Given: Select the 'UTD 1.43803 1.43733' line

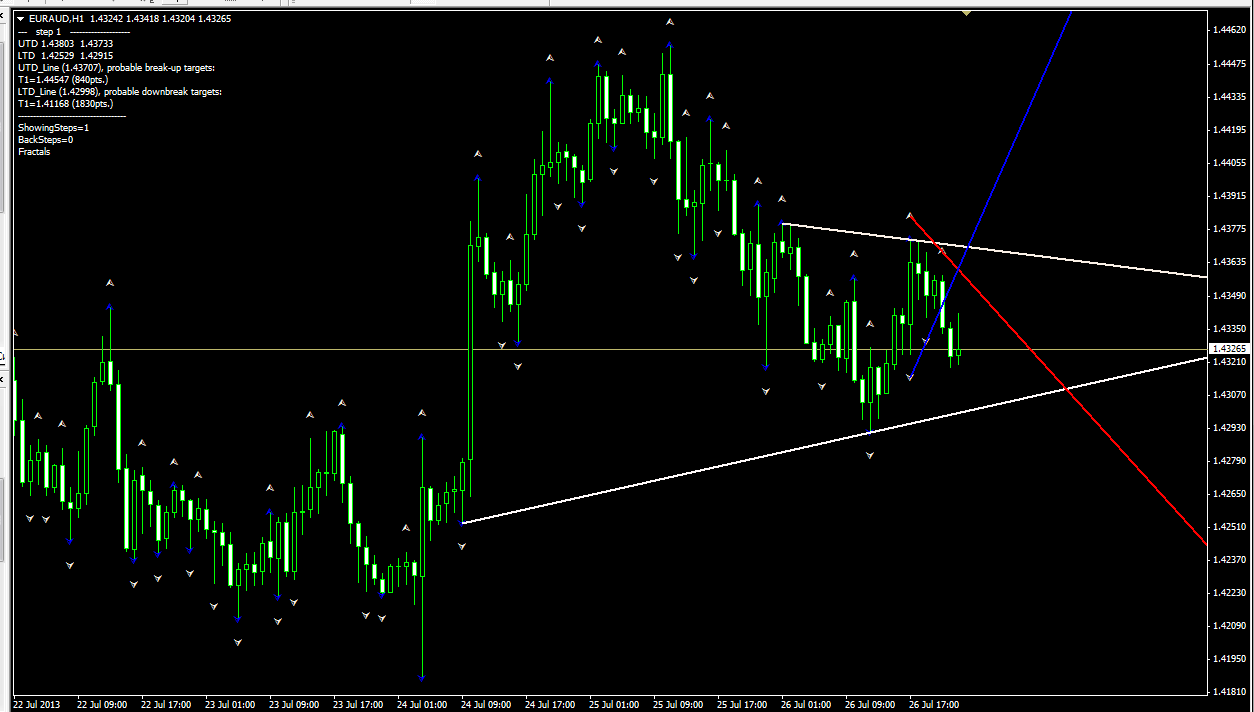Looking at the screenshot, I should coord(65,43).
